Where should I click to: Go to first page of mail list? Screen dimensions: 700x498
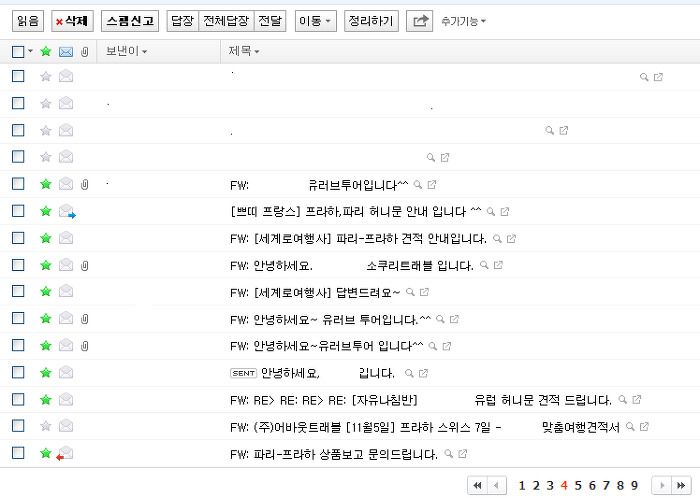[x=477, y=486]
